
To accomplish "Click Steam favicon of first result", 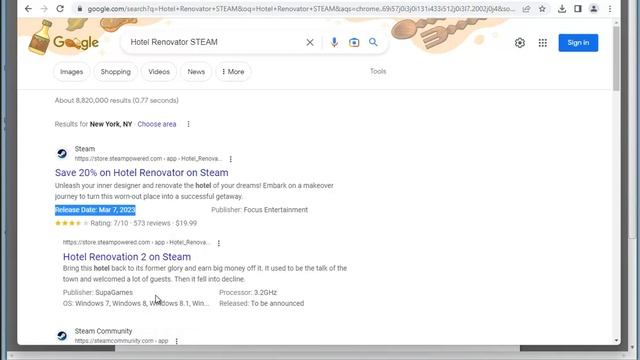I will [62, 153].
